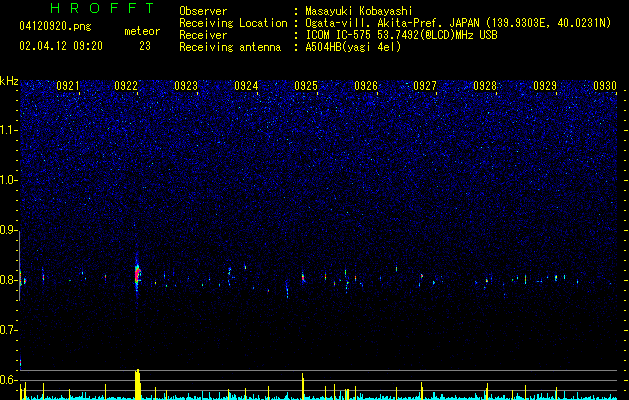Click the 0928 time marker
The height and width of the screenshot is (400, 629).
click(x=485, y=86)
